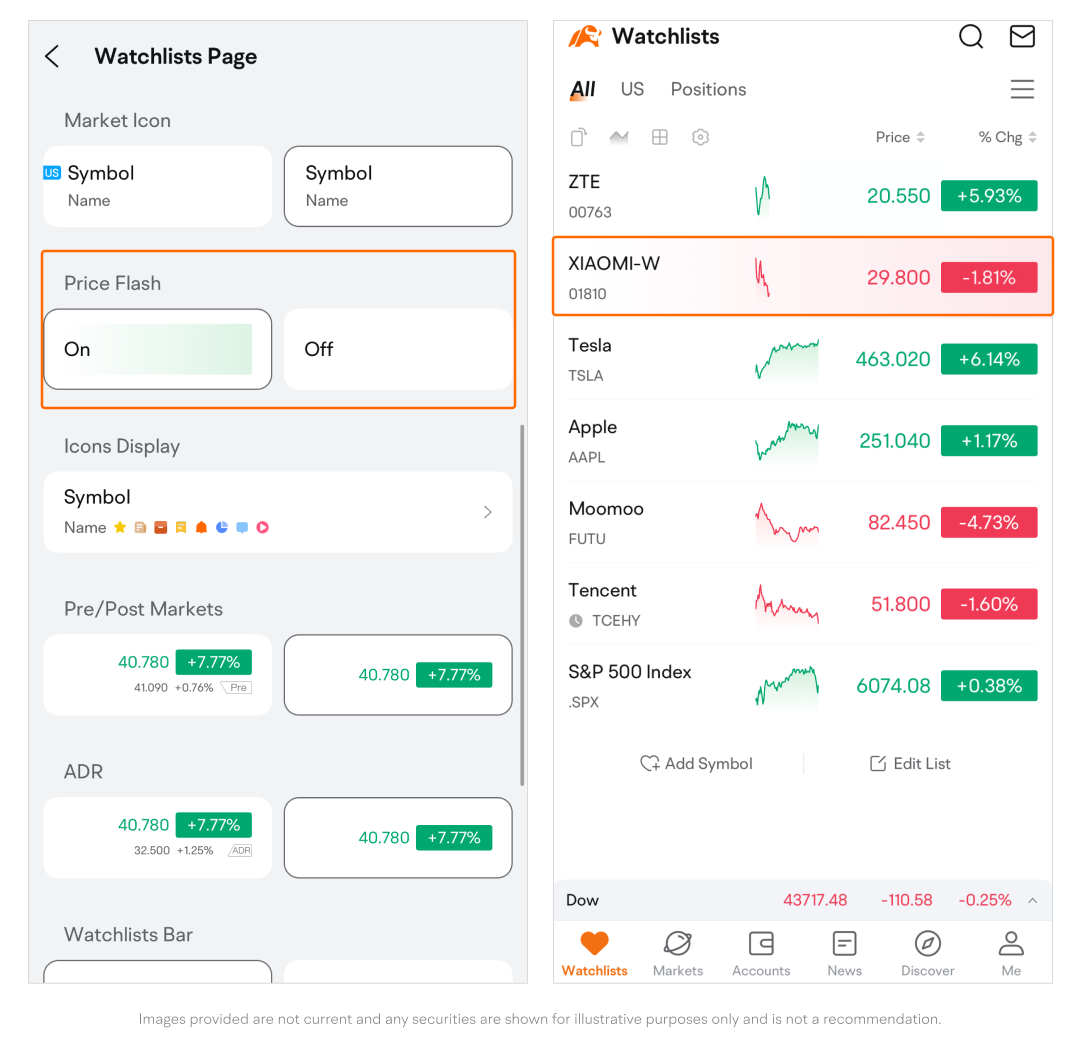Click the pink play icon in Icons Display
Viewport: 1081px width, 1049px height.
click(263, 527)
